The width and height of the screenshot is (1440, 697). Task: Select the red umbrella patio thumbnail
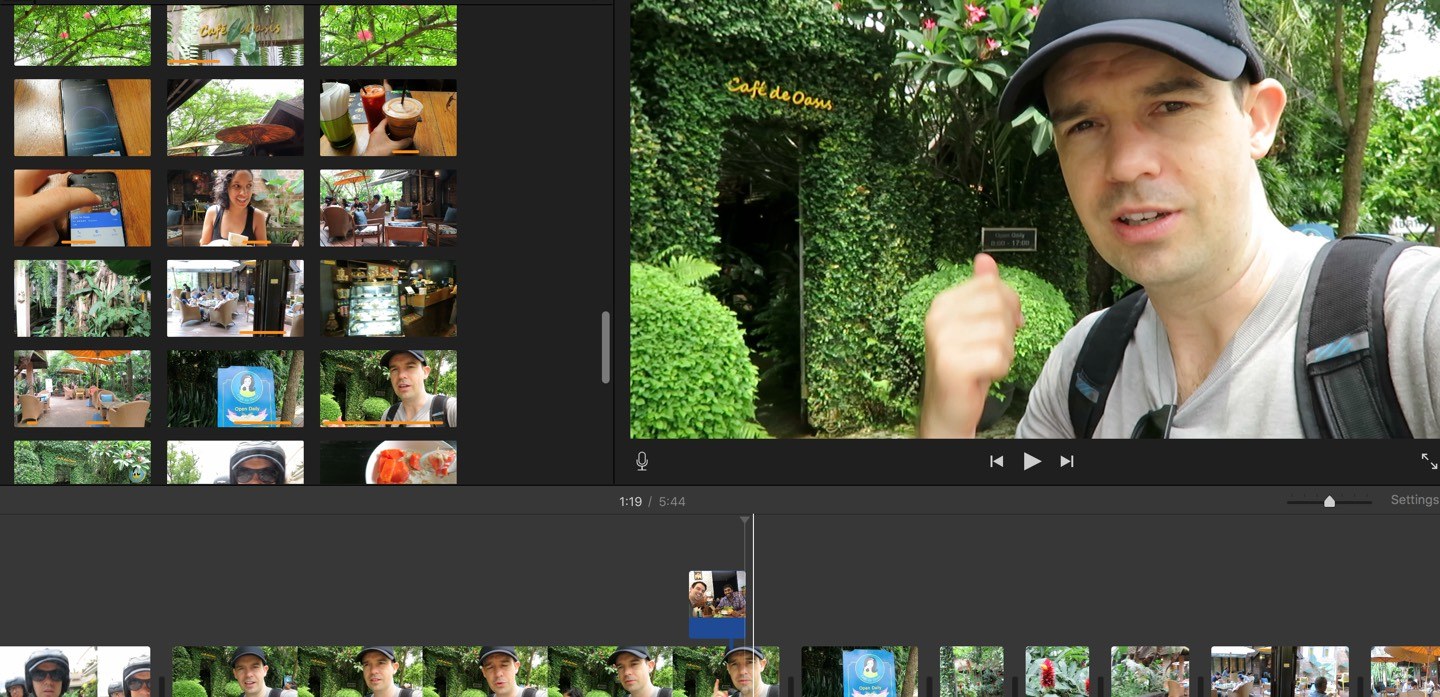pyautogui.click(x=235, y=118)
